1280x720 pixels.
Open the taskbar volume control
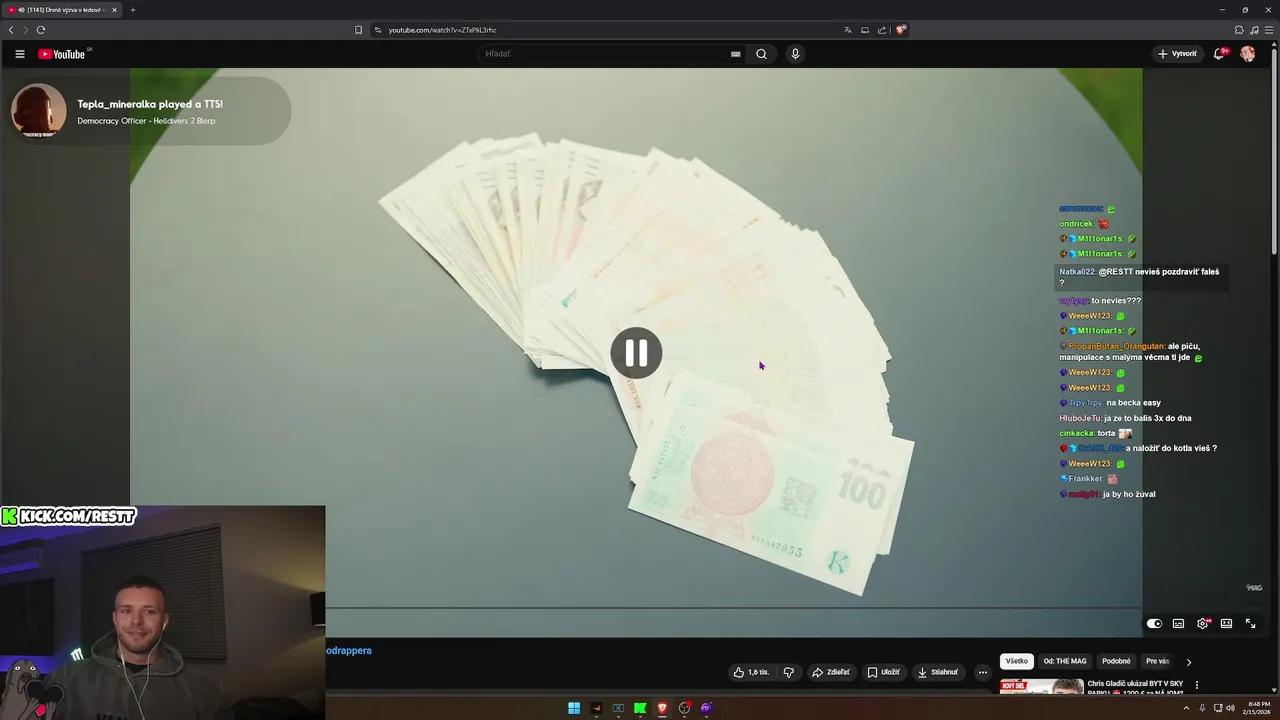pyautogui.click(x=1230, y=708)
